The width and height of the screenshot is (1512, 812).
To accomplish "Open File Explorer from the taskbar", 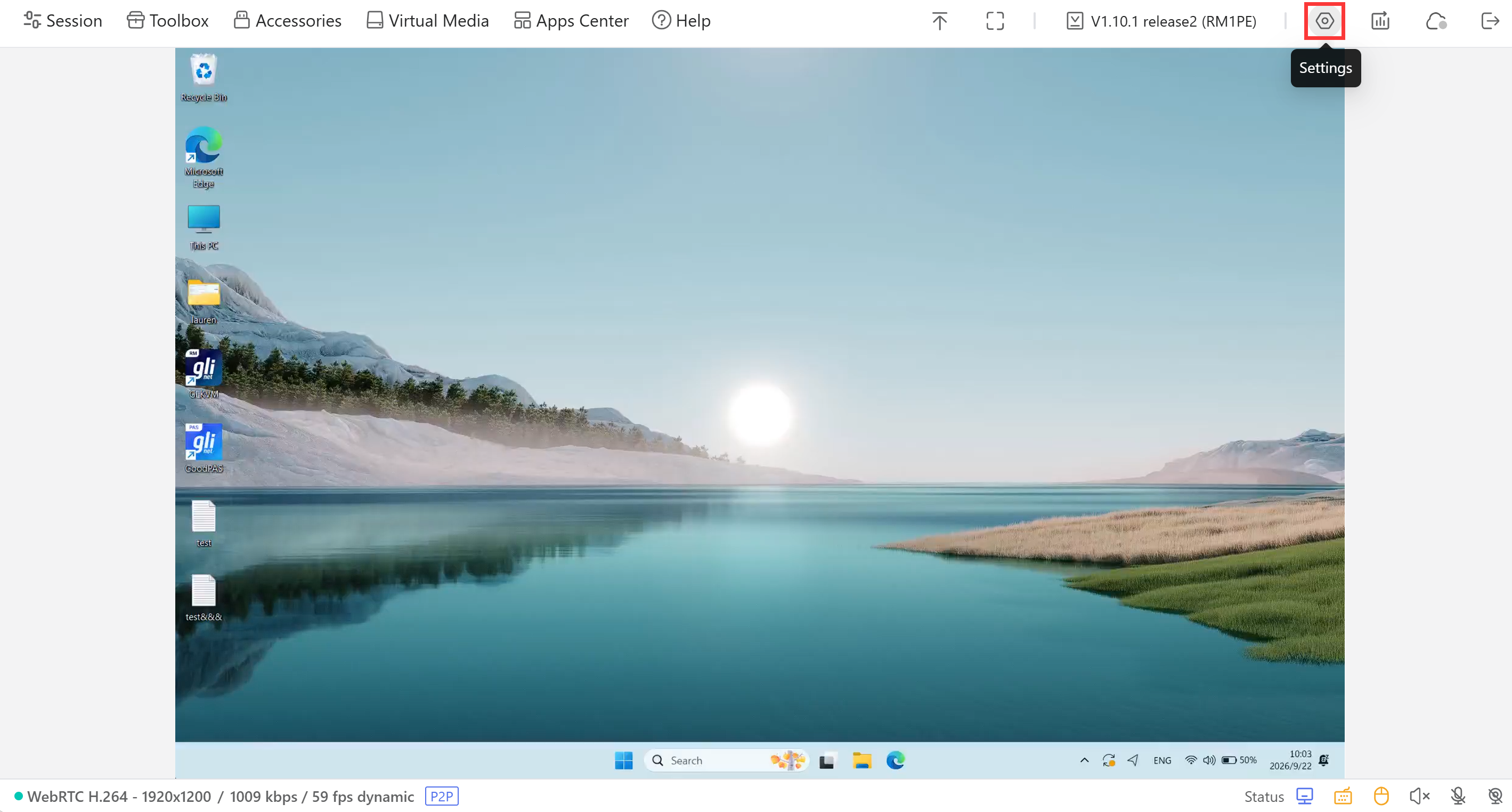I will coord(861,760).
